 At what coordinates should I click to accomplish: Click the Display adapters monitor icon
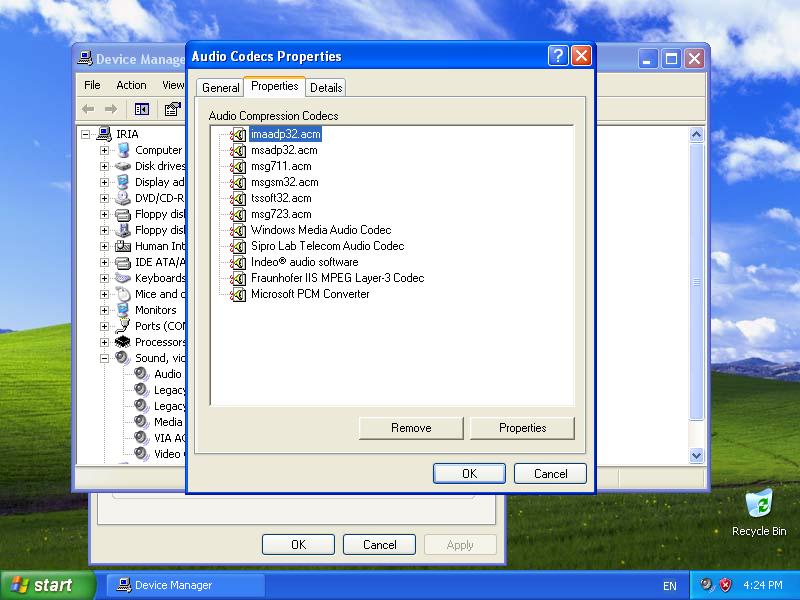123,182
